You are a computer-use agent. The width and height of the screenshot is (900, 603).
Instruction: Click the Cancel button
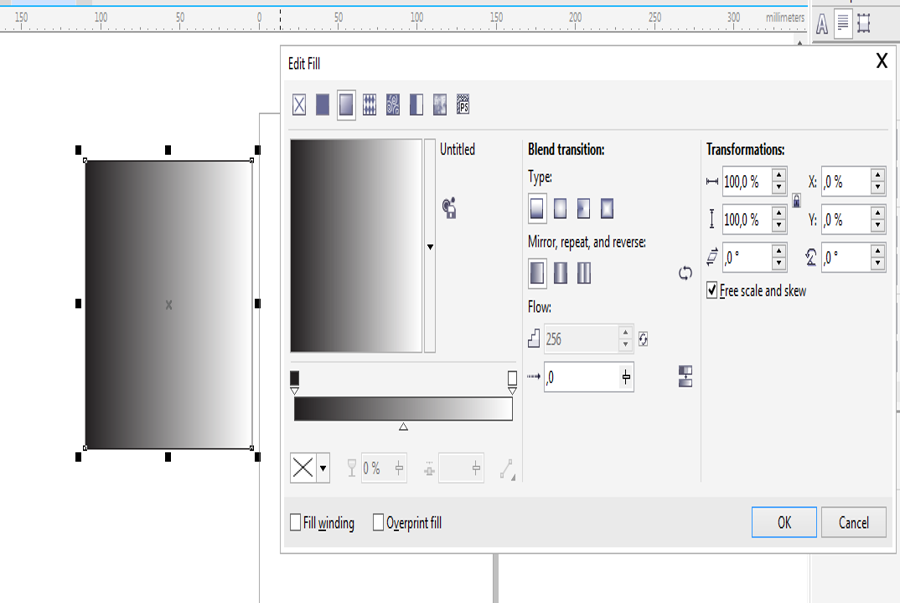854,522
